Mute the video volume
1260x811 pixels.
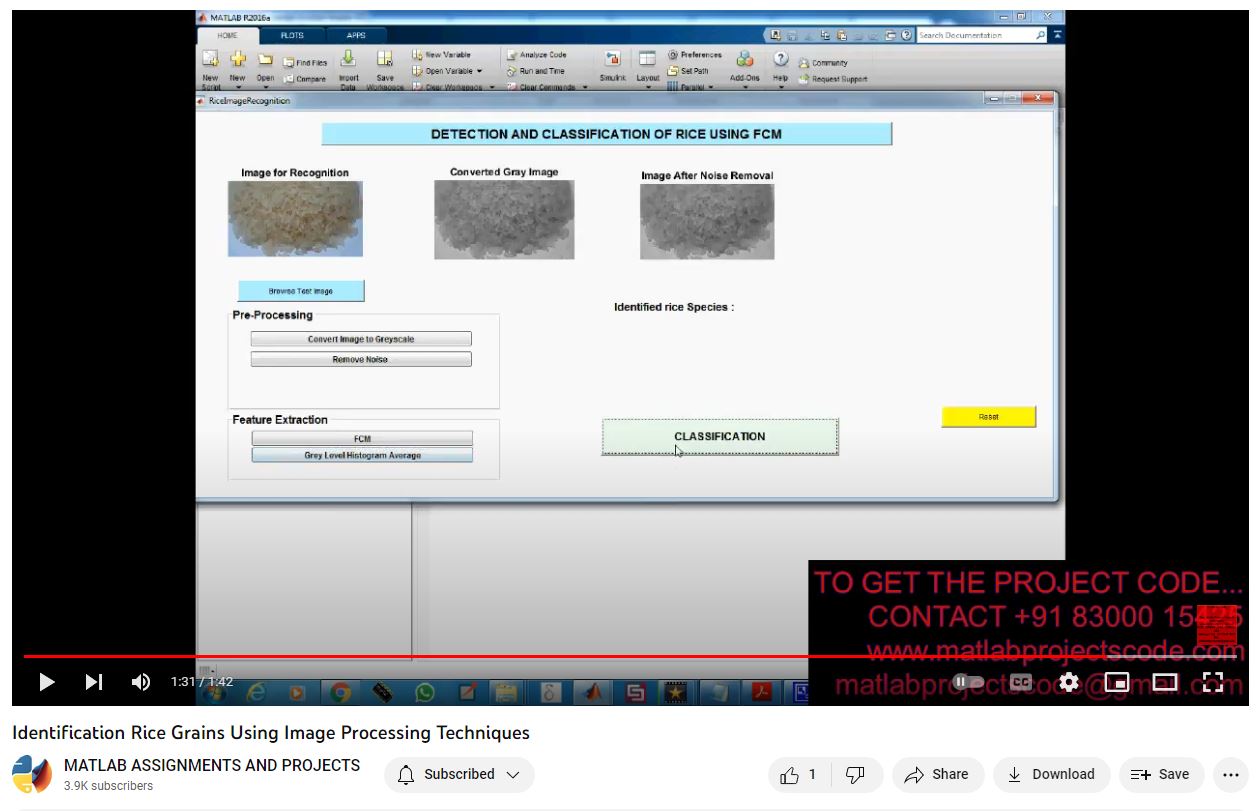(141, 682)
